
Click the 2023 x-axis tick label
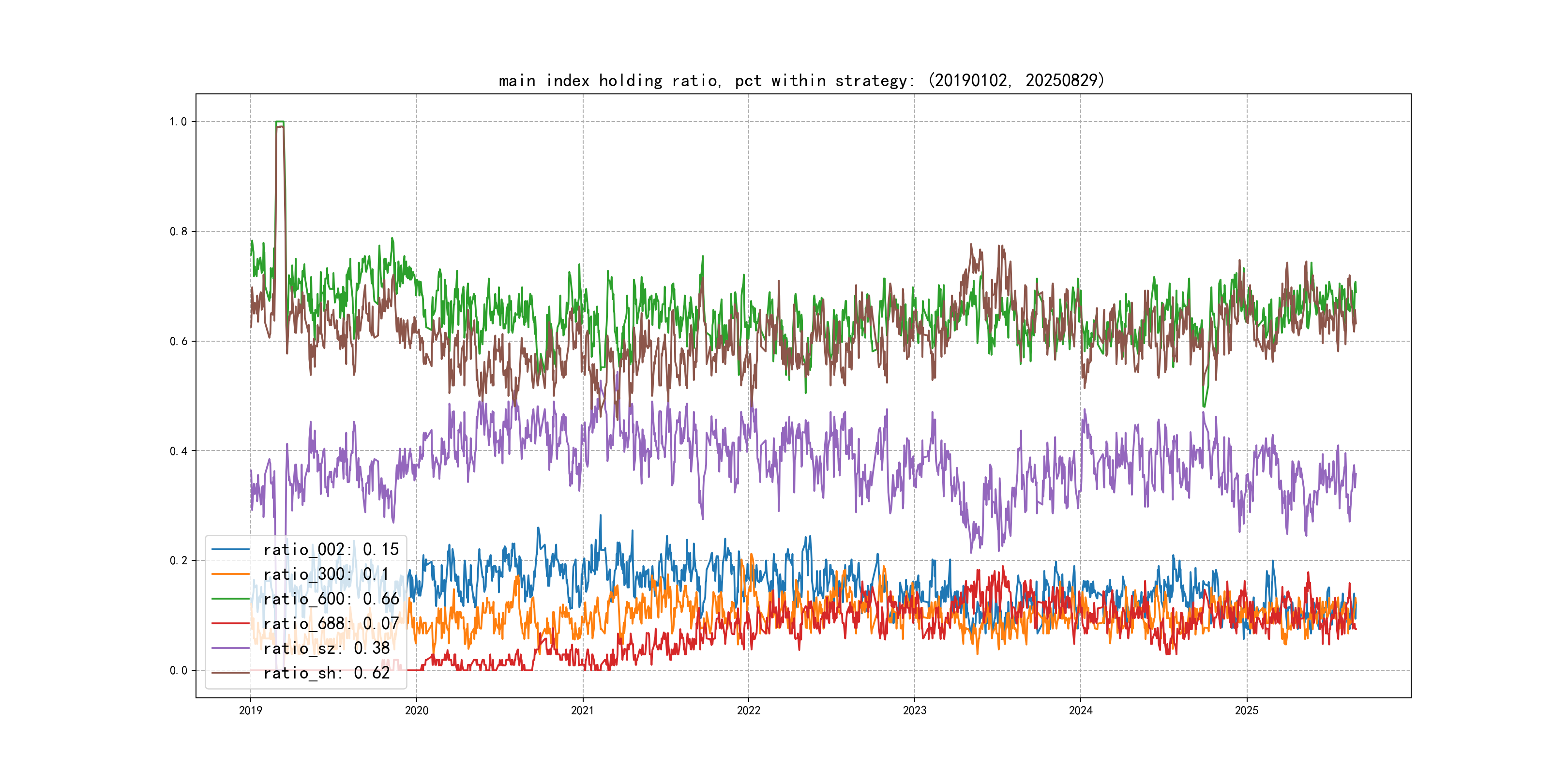[x=914, y=710]
